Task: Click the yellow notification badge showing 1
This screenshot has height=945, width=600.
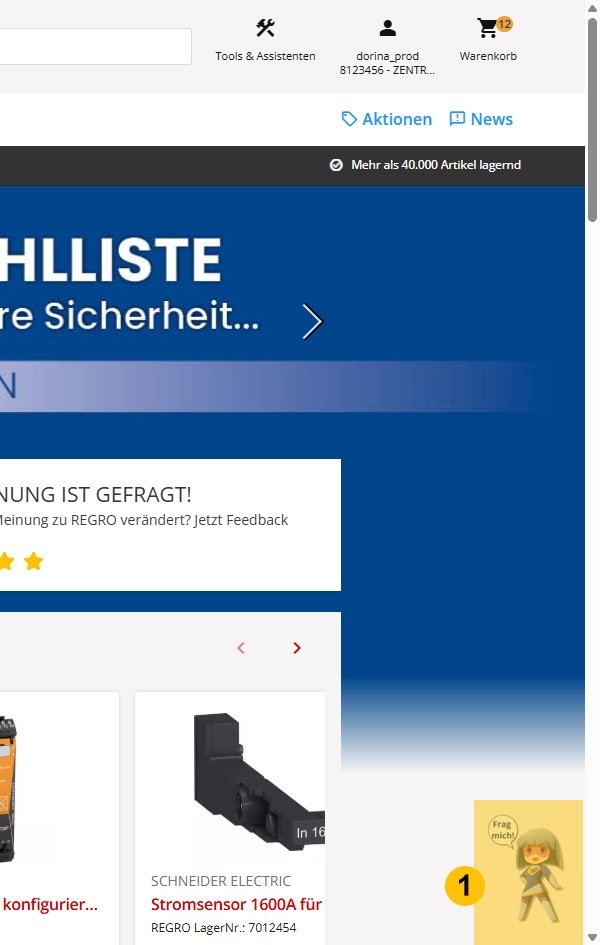Action: pos(464,885)
